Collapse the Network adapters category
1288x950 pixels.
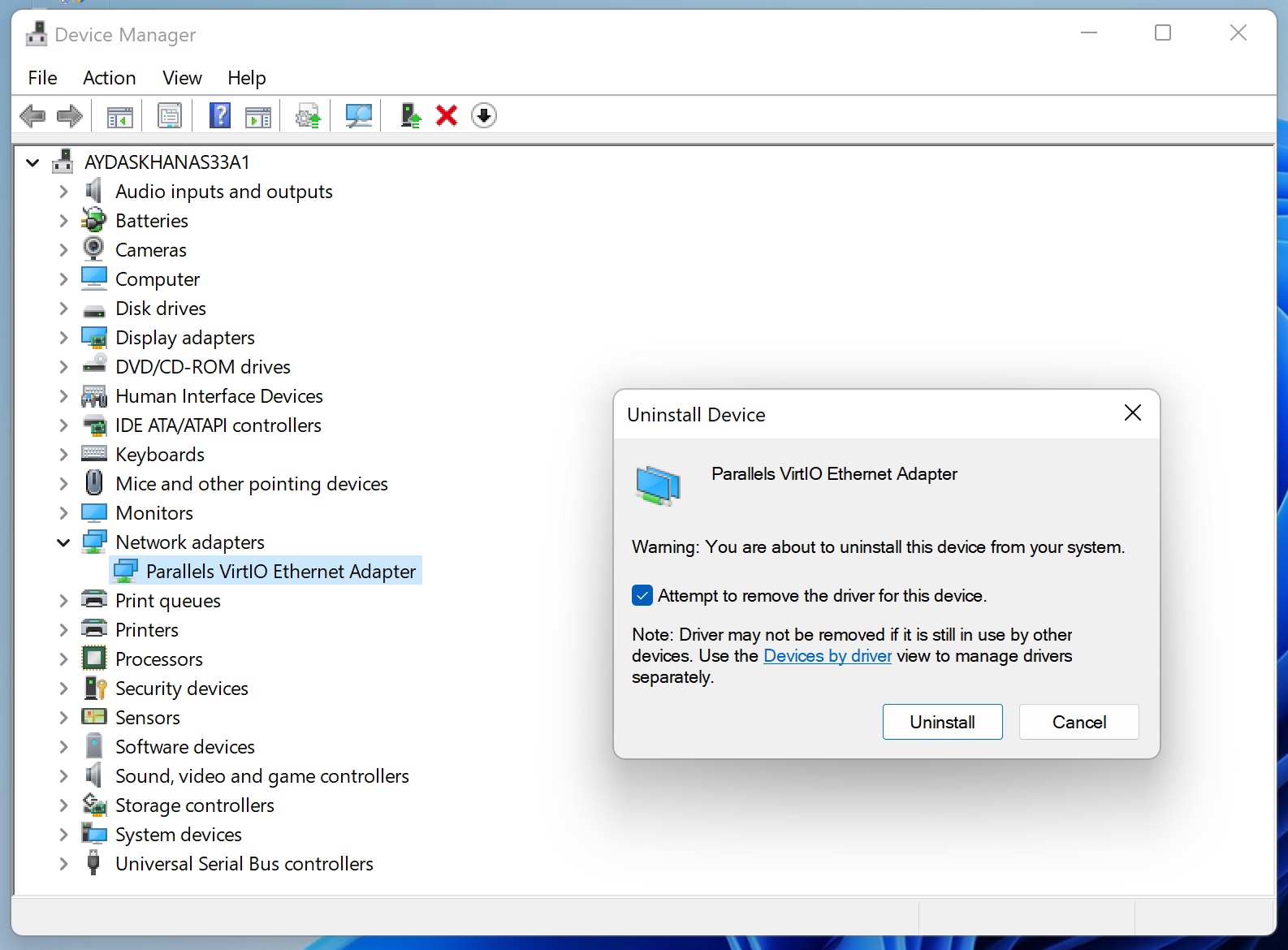[63, 542]
